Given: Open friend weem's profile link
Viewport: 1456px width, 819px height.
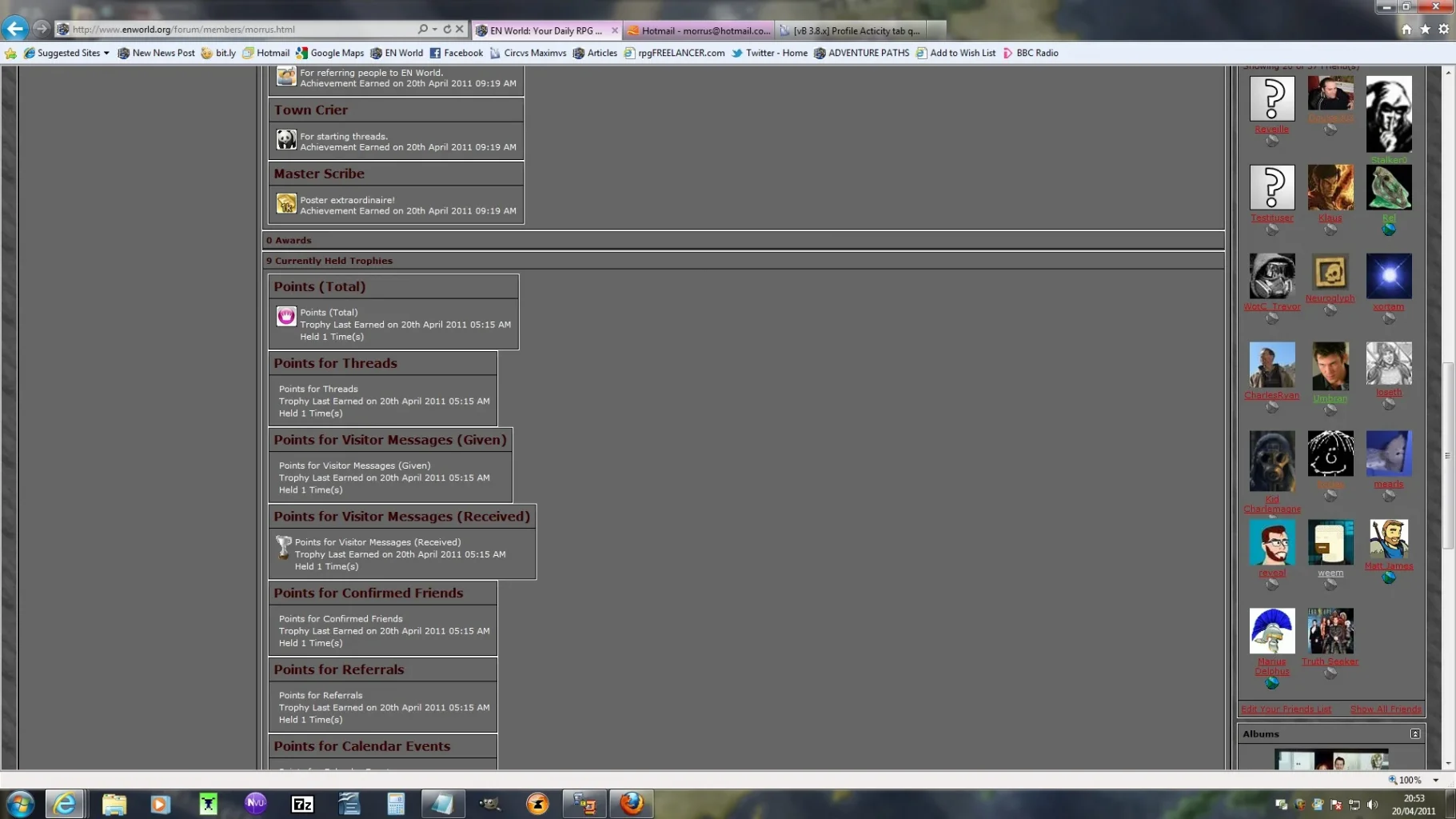Looking at the screenshot, I should pos(1330,573).
